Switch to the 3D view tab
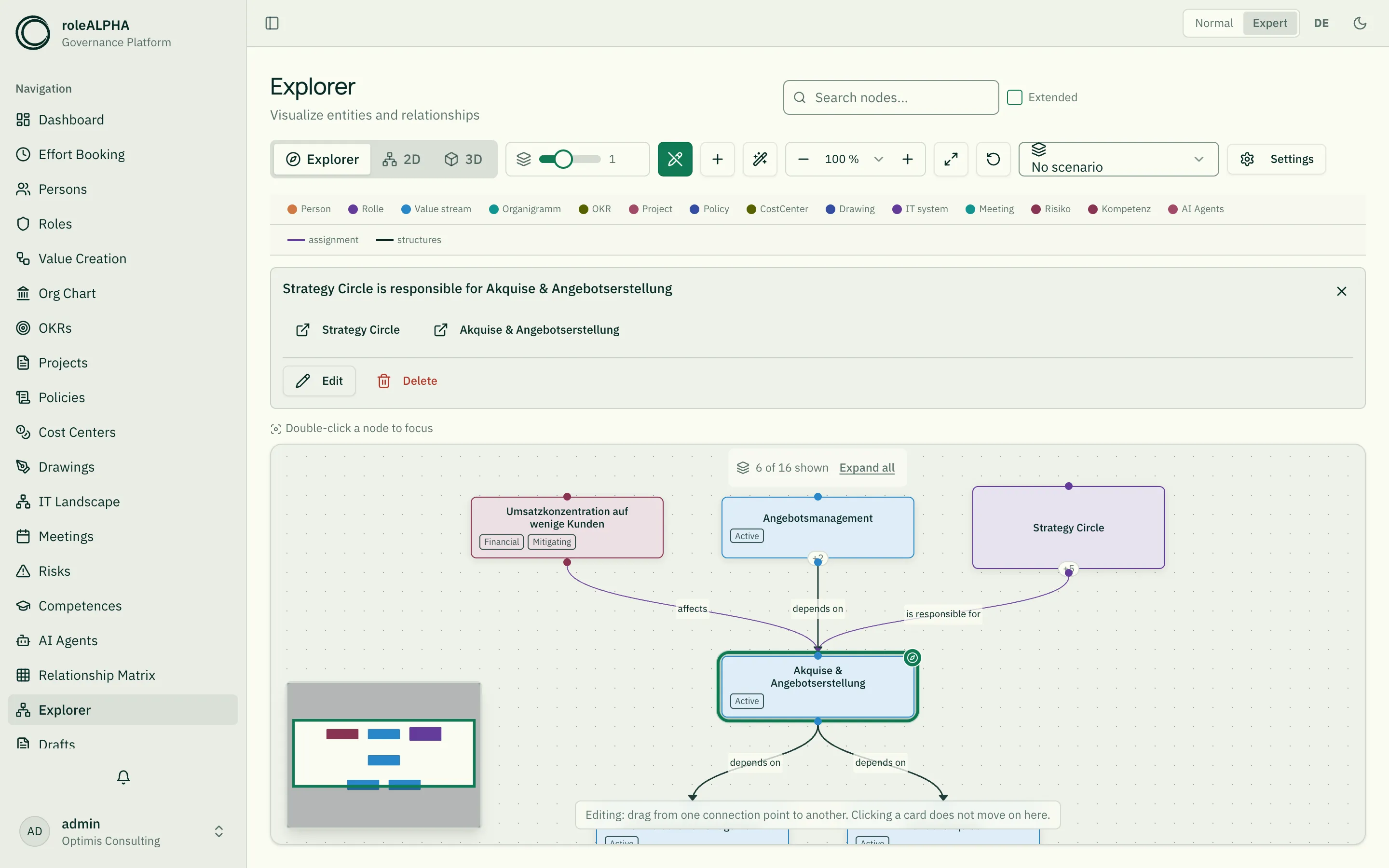The width and height of the screenshot is (1389, 868). [x=463, y=159]
